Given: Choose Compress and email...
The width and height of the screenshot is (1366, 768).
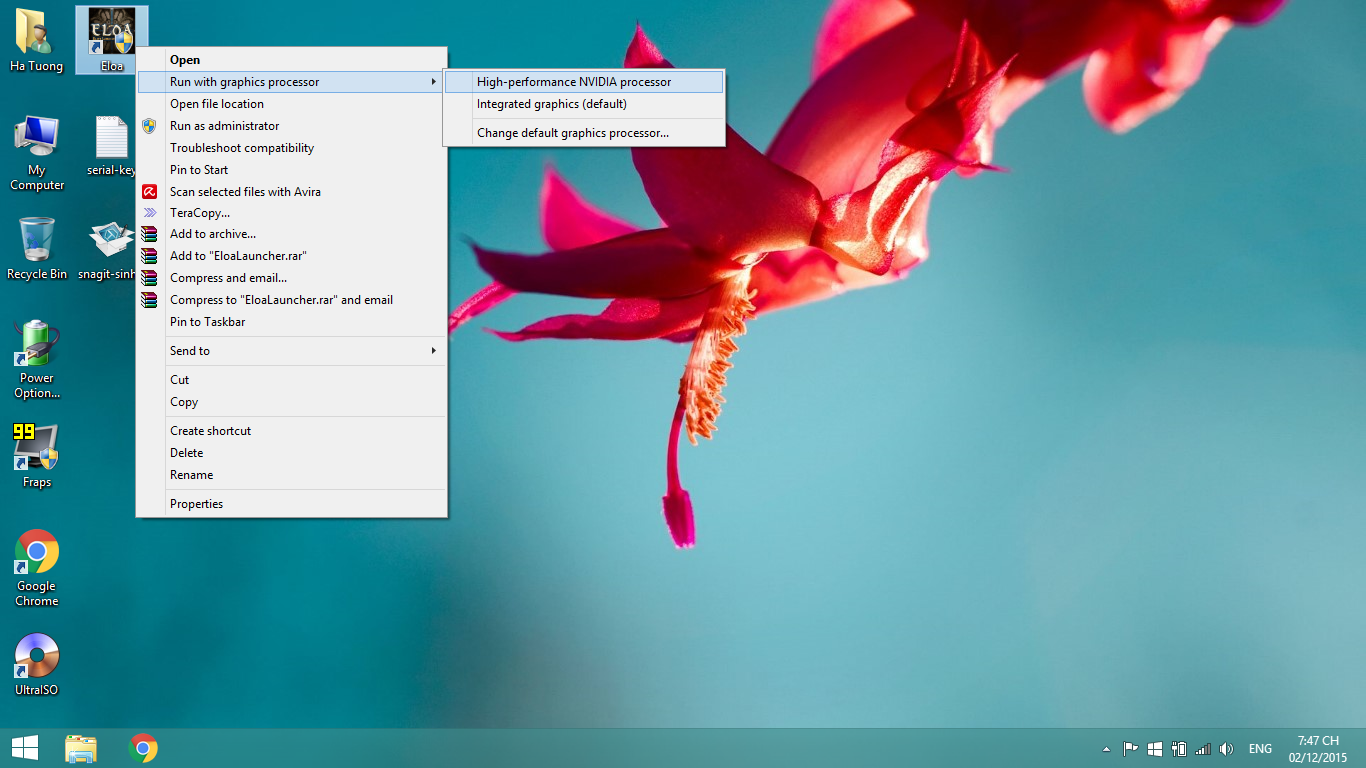Looking at the screenshot, I should 291,278.
